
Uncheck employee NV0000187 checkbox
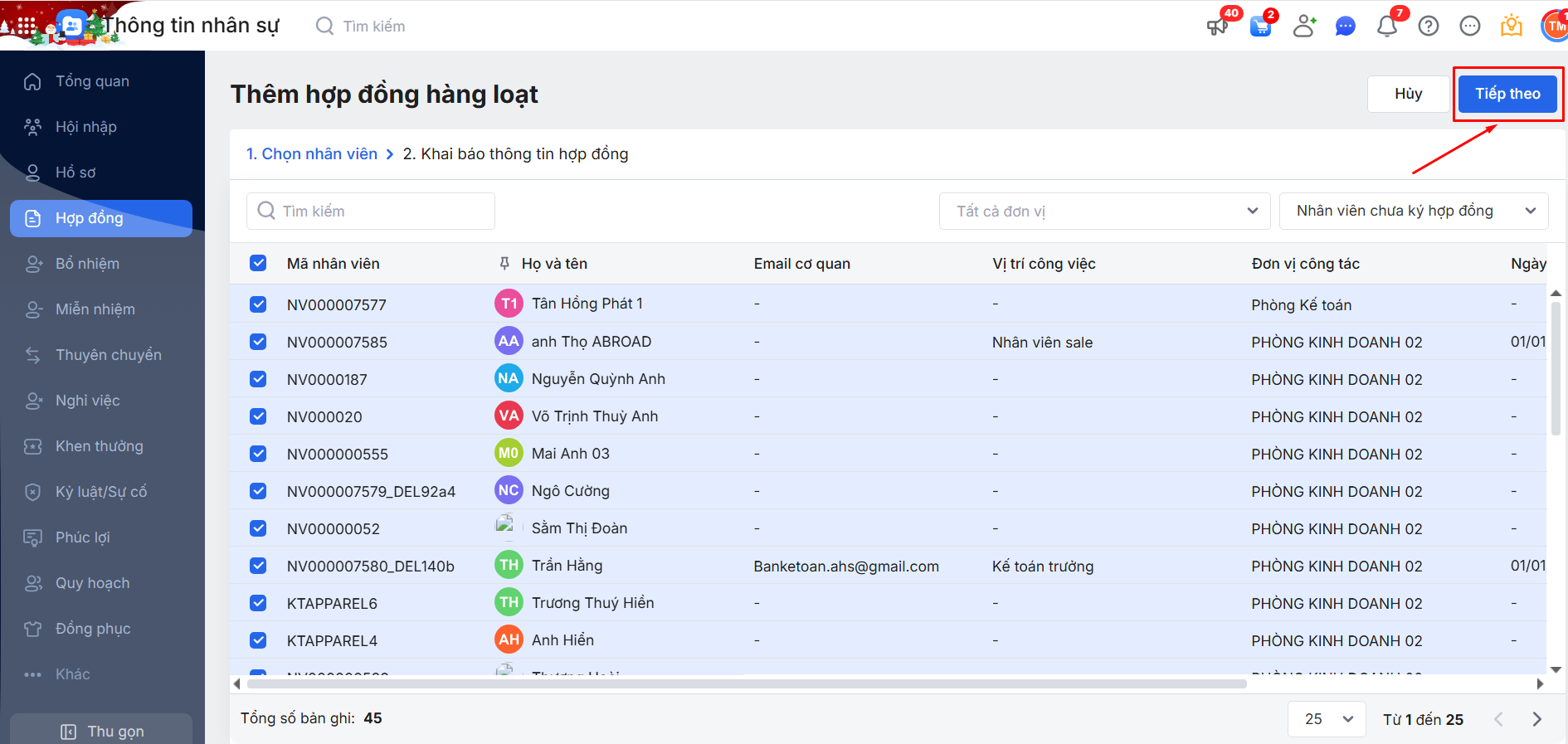coord(258,379)
